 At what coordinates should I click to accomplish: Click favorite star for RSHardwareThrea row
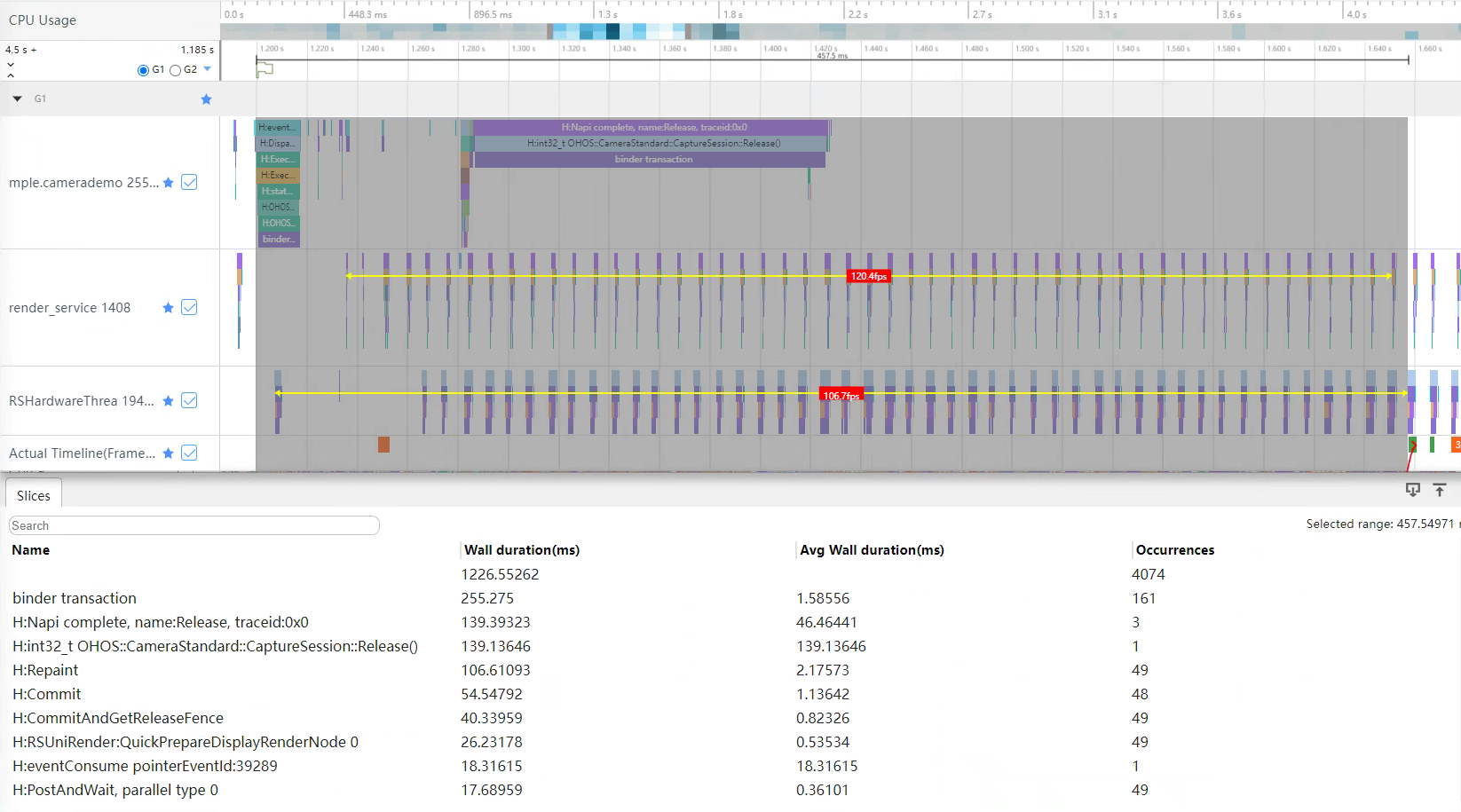pyautogui.click(x=169, y=401)
